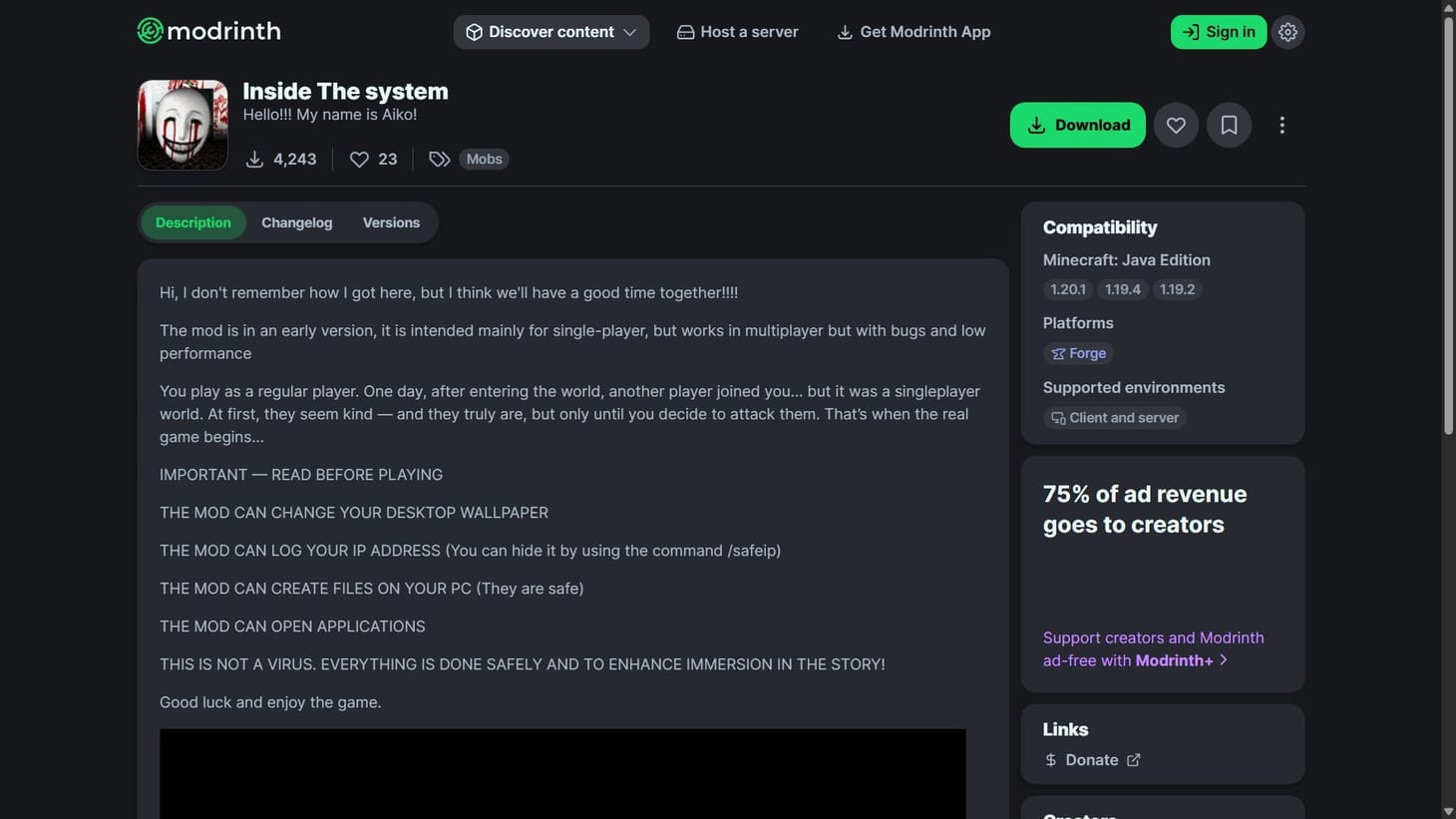Viewport: 1456px width, 819px height.
Task: Select the Forge platform tag
Action: [x=1077, y=353]
